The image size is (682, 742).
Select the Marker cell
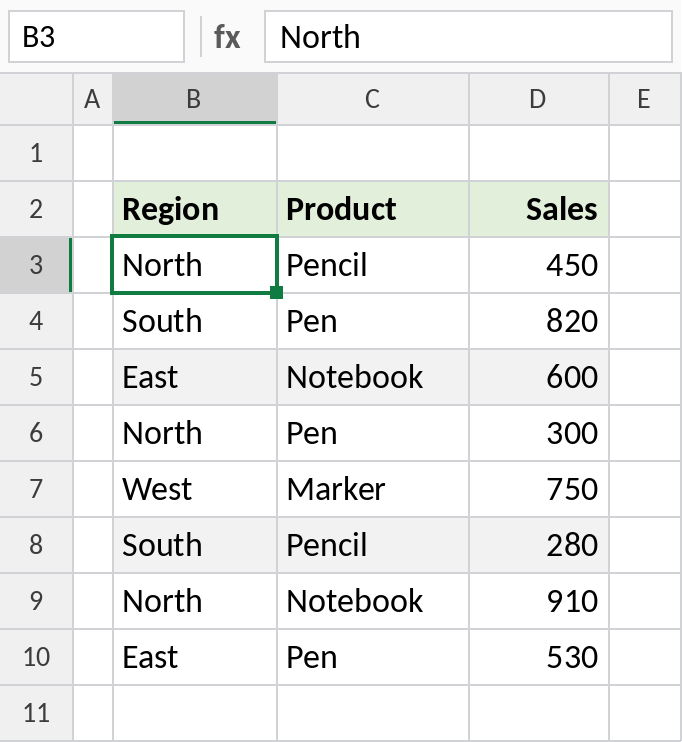373,489
